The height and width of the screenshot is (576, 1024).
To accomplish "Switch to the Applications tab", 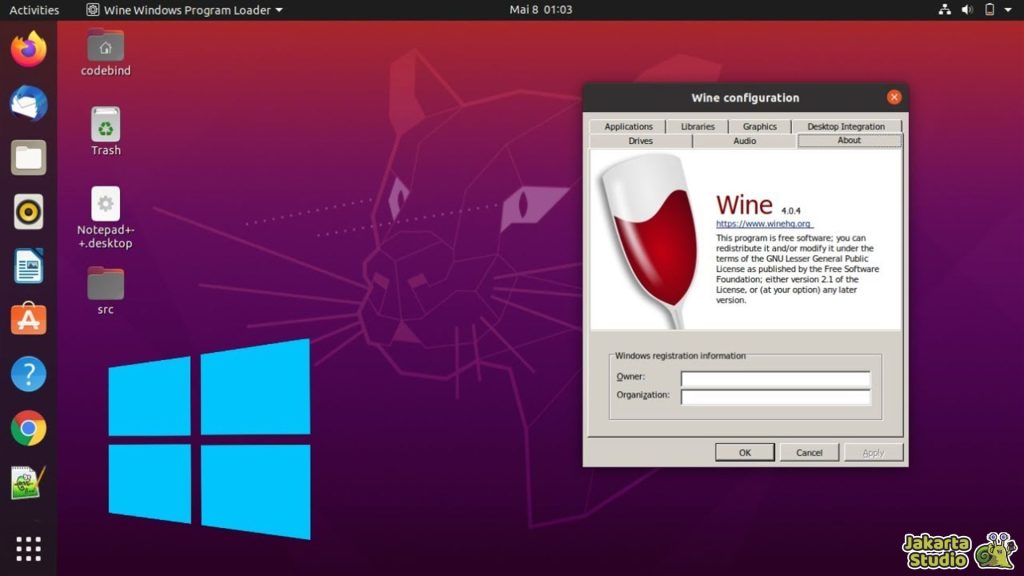I will point(628,127).
